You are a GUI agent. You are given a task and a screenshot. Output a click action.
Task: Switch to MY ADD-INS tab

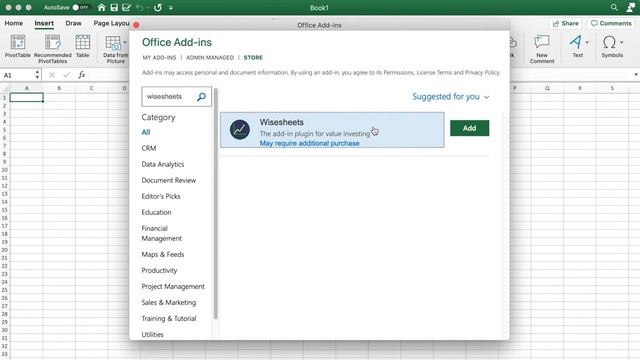[x=159, y=58]
